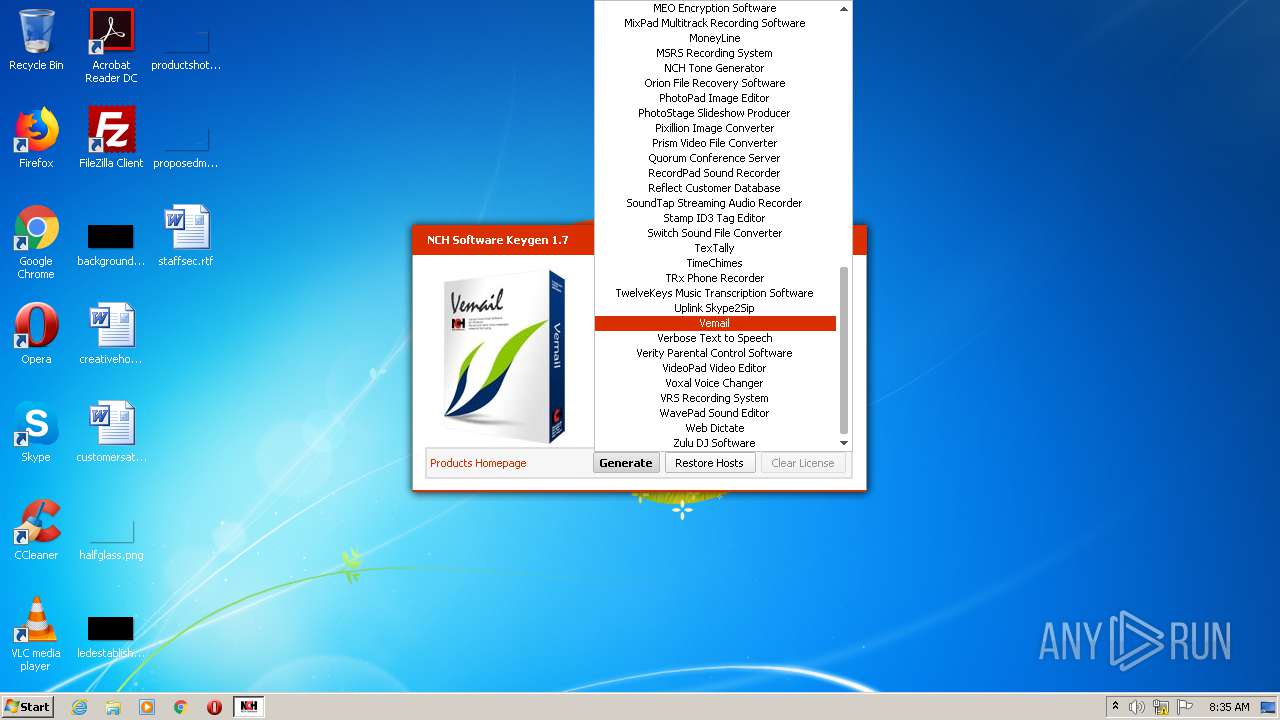The image size is (1280, 720).
Task: Launch Opera desktop shortcut
Action: pyautogui.click(x=36, y=334)
